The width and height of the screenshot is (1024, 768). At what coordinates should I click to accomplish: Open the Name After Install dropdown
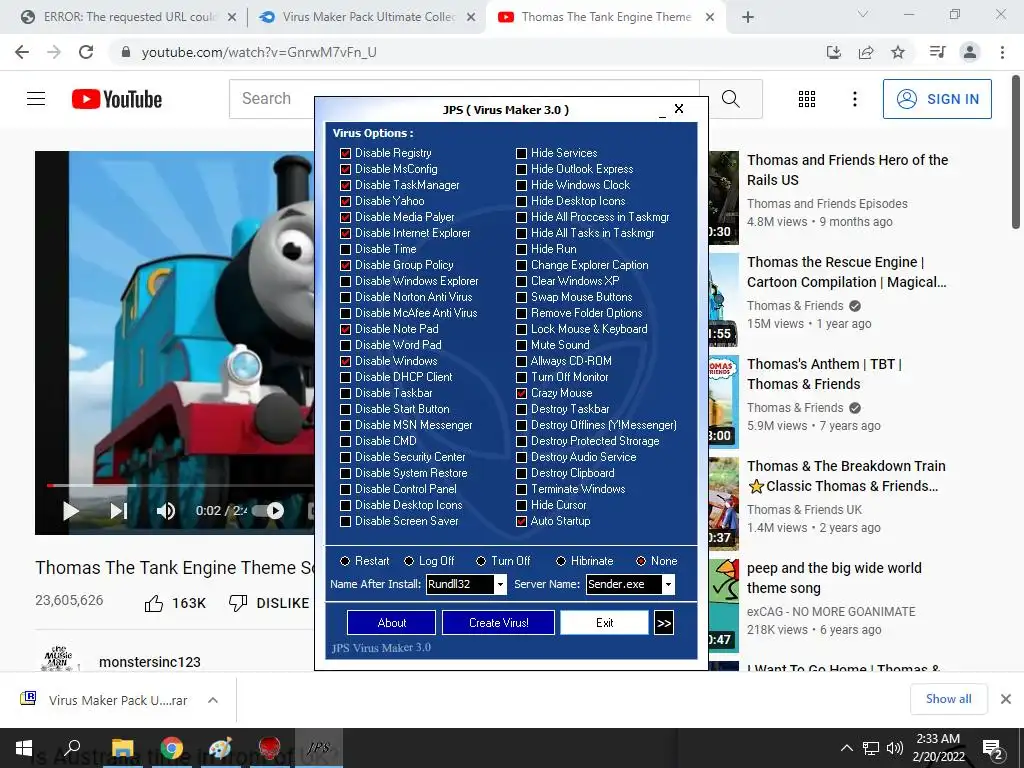click(x=500, y=584)
